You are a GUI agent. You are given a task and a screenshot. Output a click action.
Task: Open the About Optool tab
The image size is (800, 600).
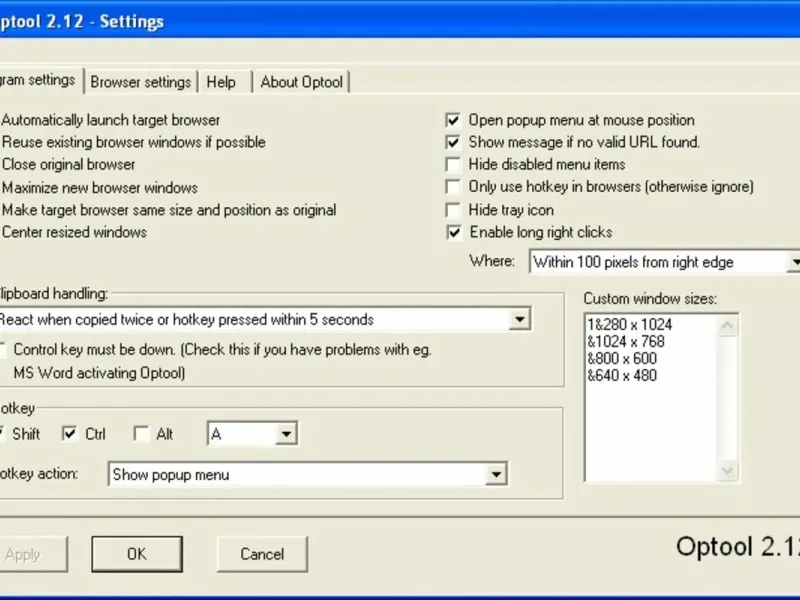302,82
